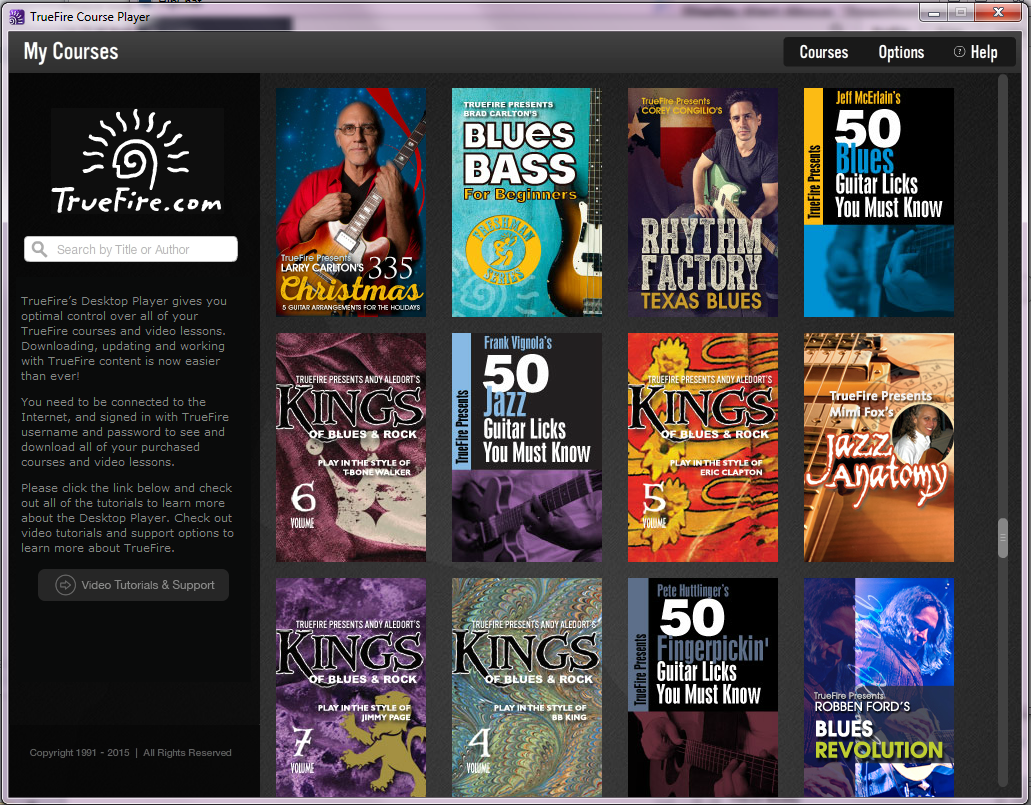
Task: Open Robben Ford's Blues Revolution course
Action: pos(878,687)
